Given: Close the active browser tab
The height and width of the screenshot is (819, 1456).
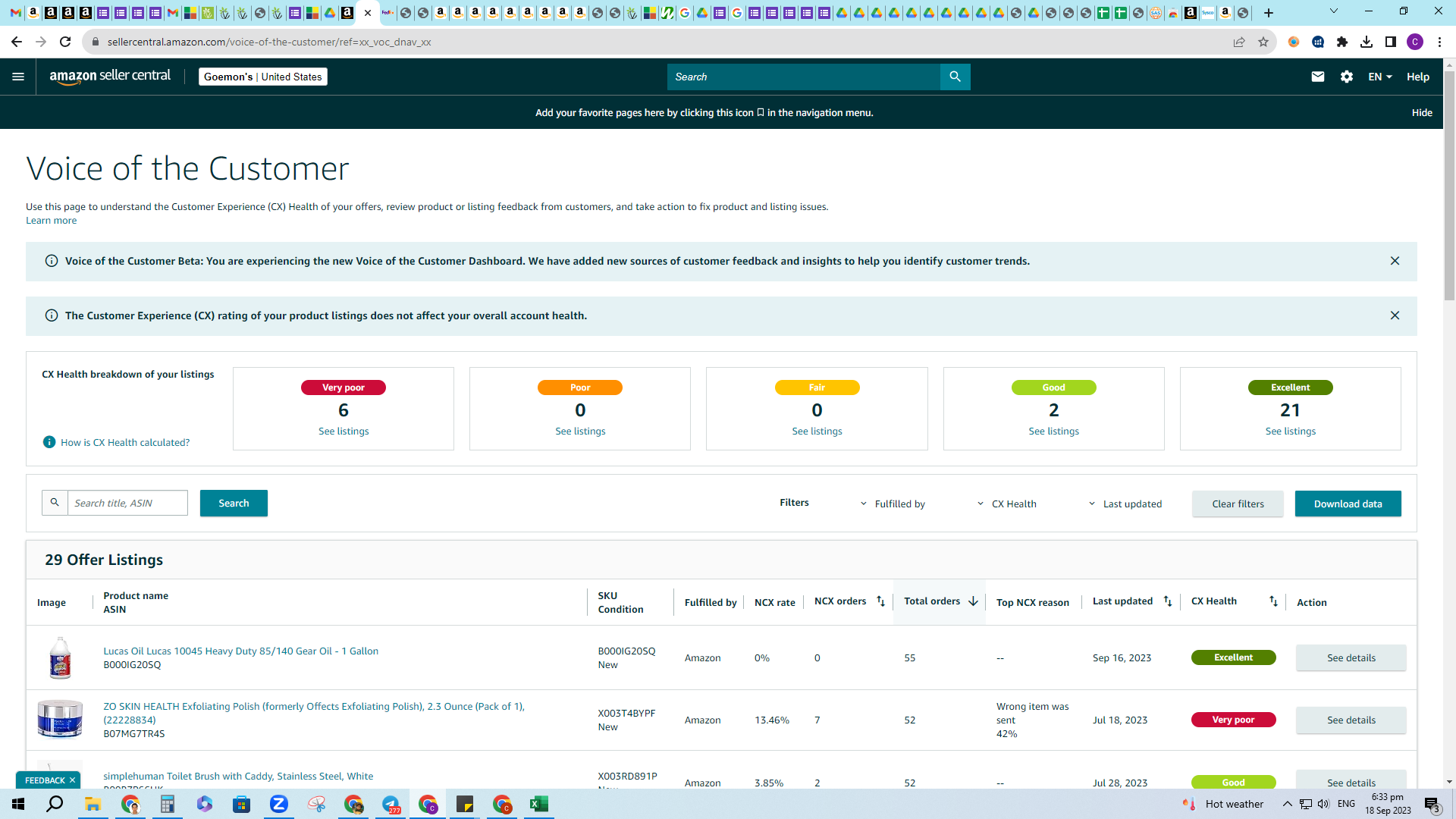Looking at the screenshot, I should click(x=368, y=13).
